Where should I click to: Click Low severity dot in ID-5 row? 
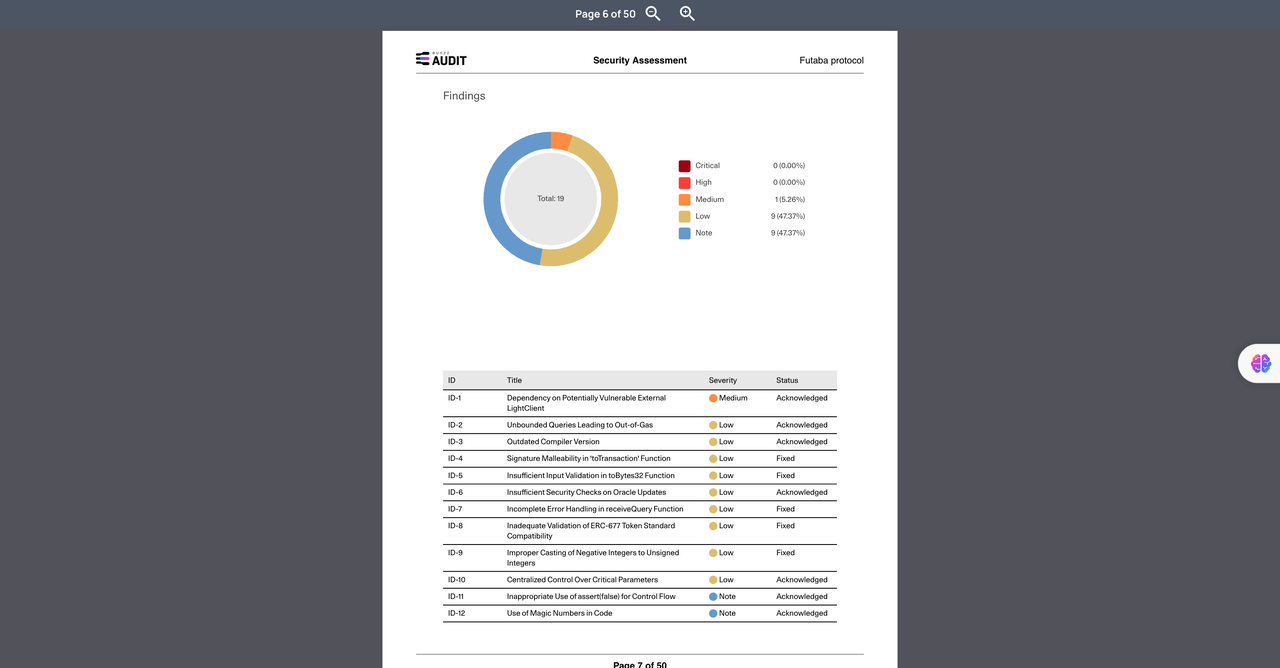coord(713,476)
